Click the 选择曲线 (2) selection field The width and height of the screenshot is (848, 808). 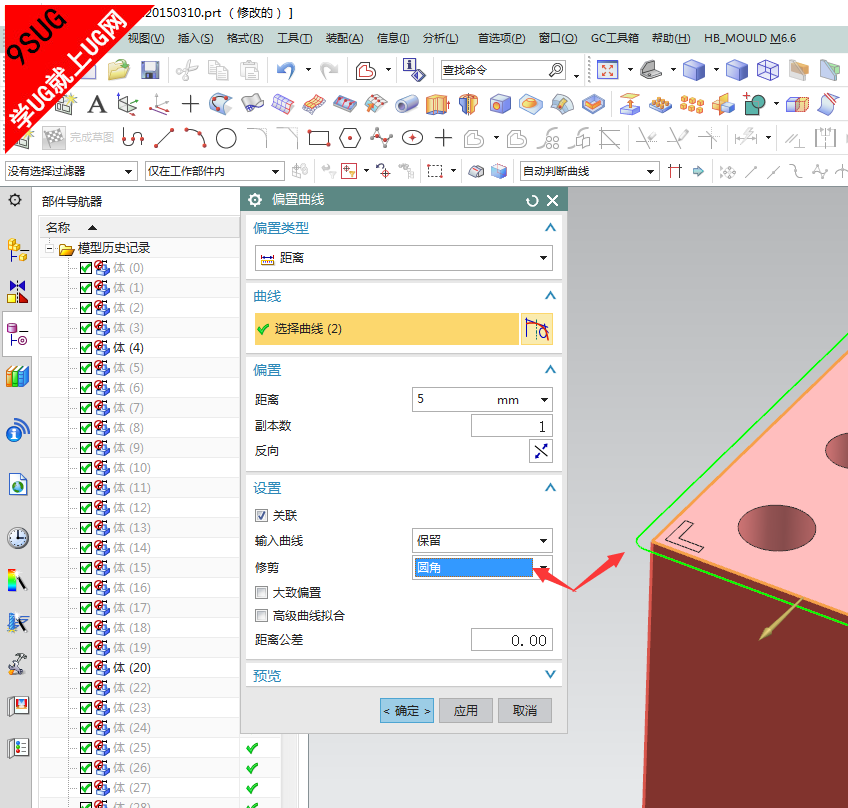[386, 329]
